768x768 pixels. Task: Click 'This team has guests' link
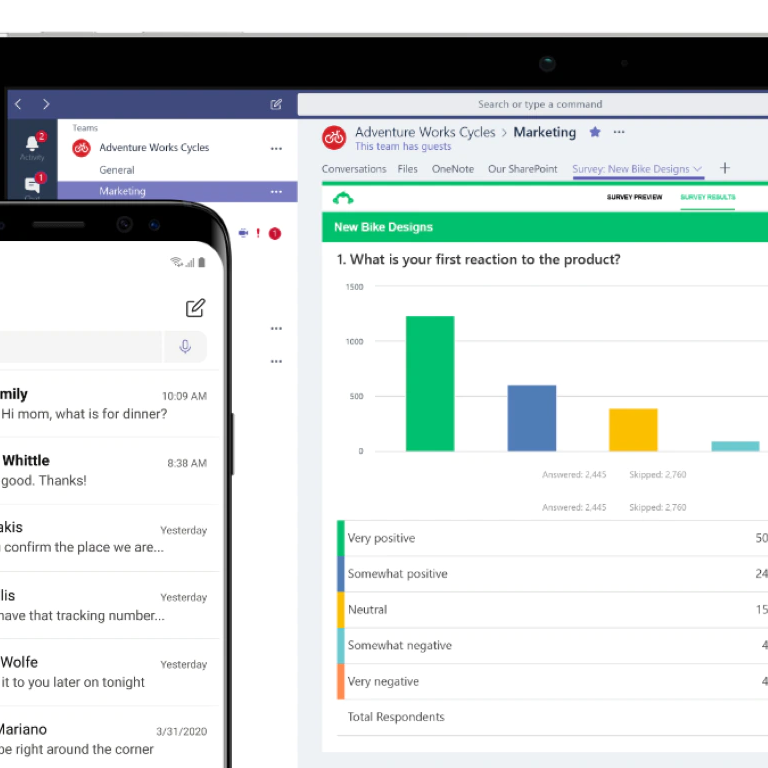point(403,146)
